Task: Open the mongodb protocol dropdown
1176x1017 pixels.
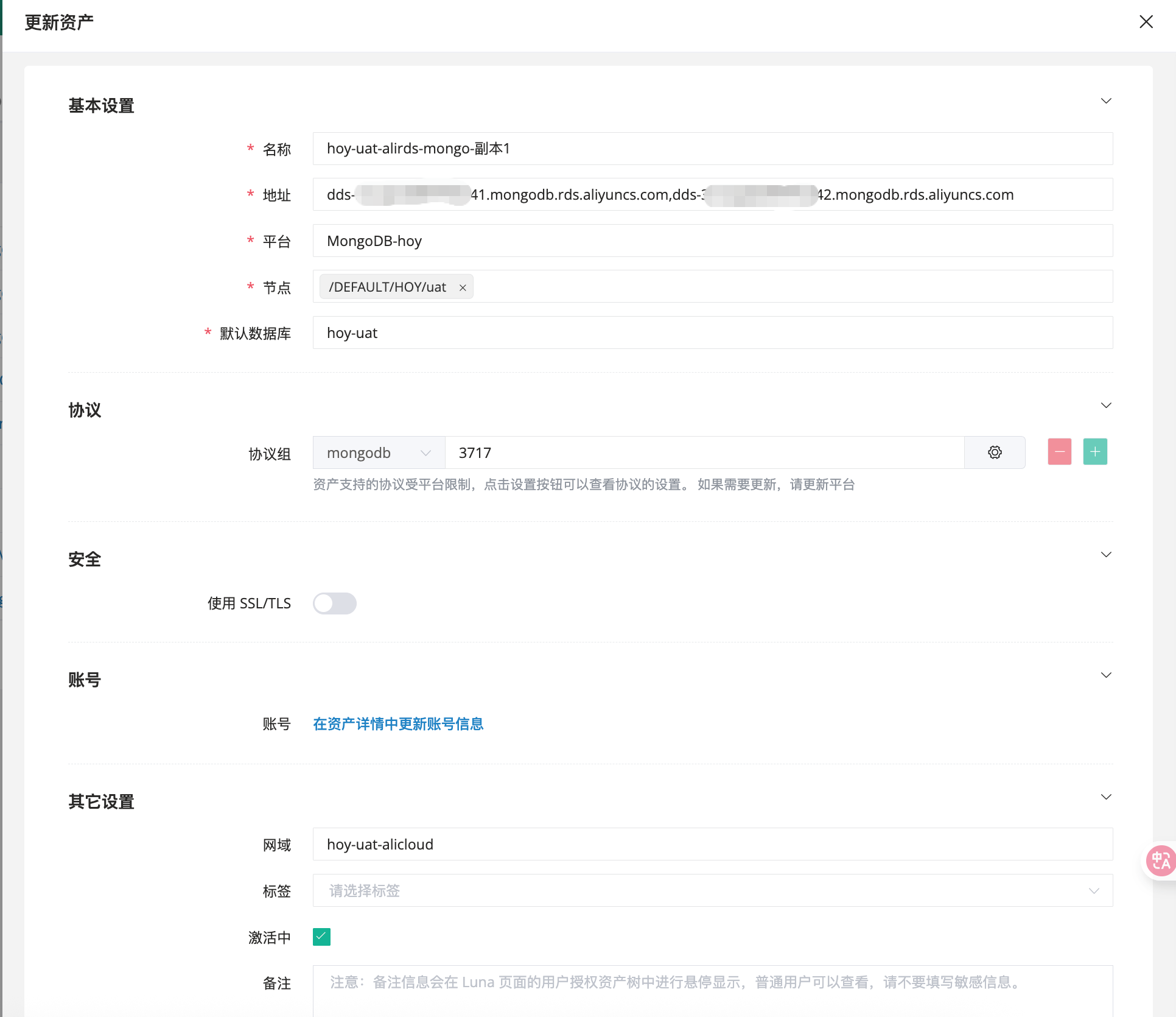Action: pyautogui.click(x=379, y=453)
